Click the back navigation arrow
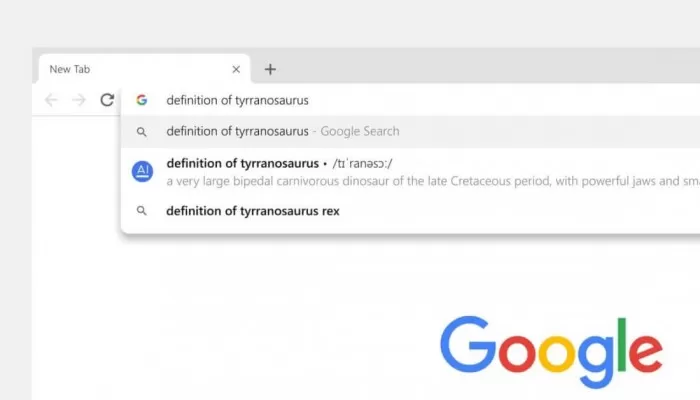Screen dimensions: 700x400 51,100
